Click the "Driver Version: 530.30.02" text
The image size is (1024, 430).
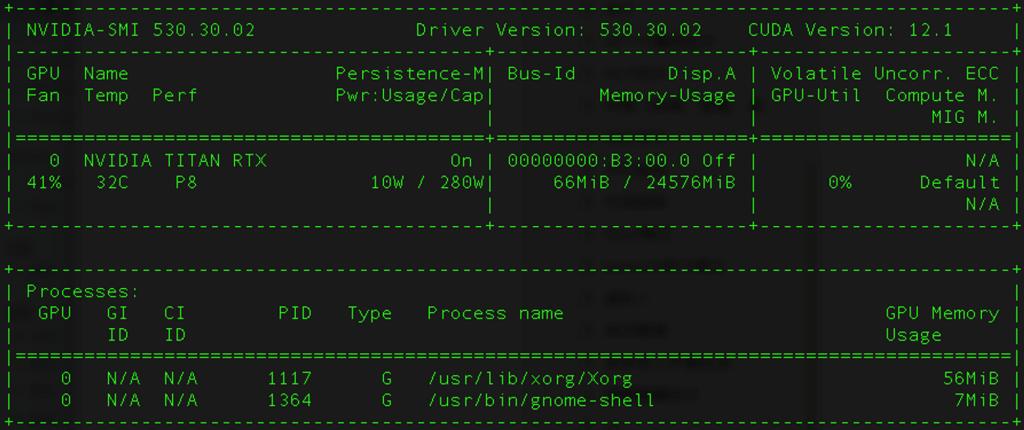[x=558, y=30]
